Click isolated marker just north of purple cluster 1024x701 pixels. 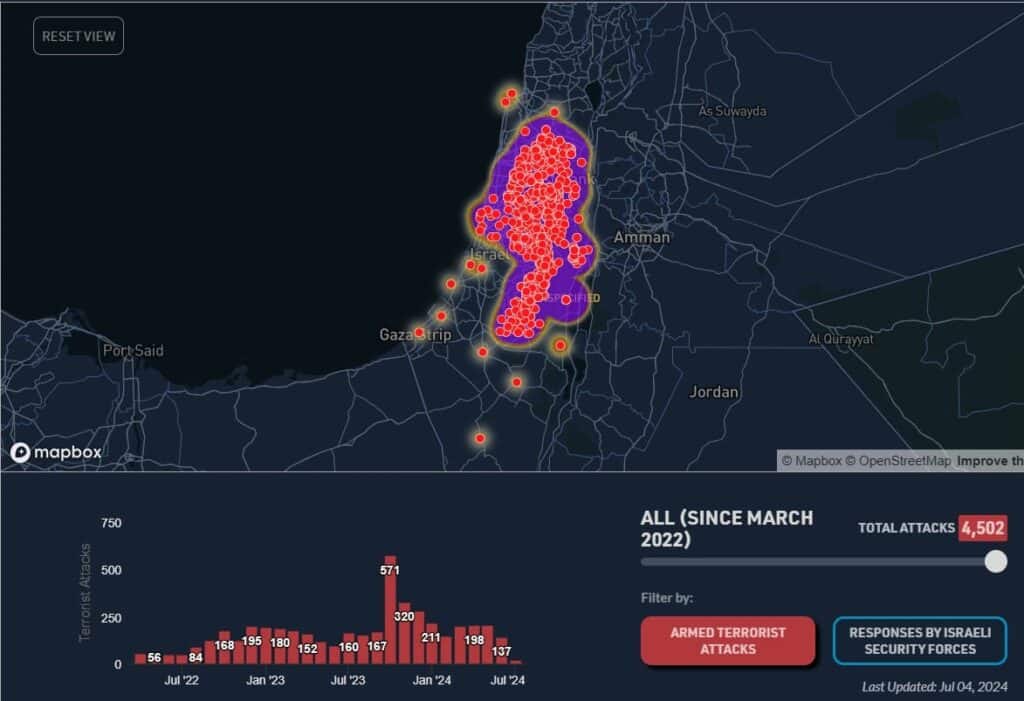554,112
